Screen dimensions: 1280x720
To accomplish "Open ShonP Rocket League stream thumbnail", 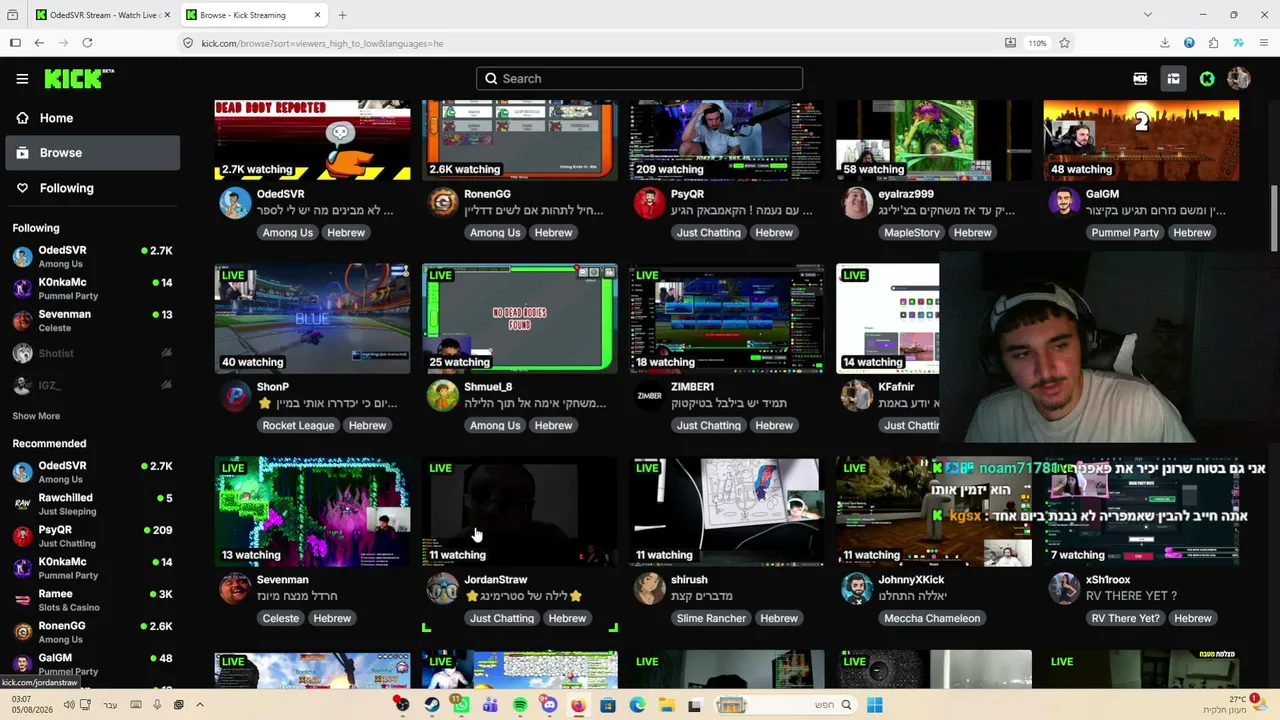I will 312,319.
